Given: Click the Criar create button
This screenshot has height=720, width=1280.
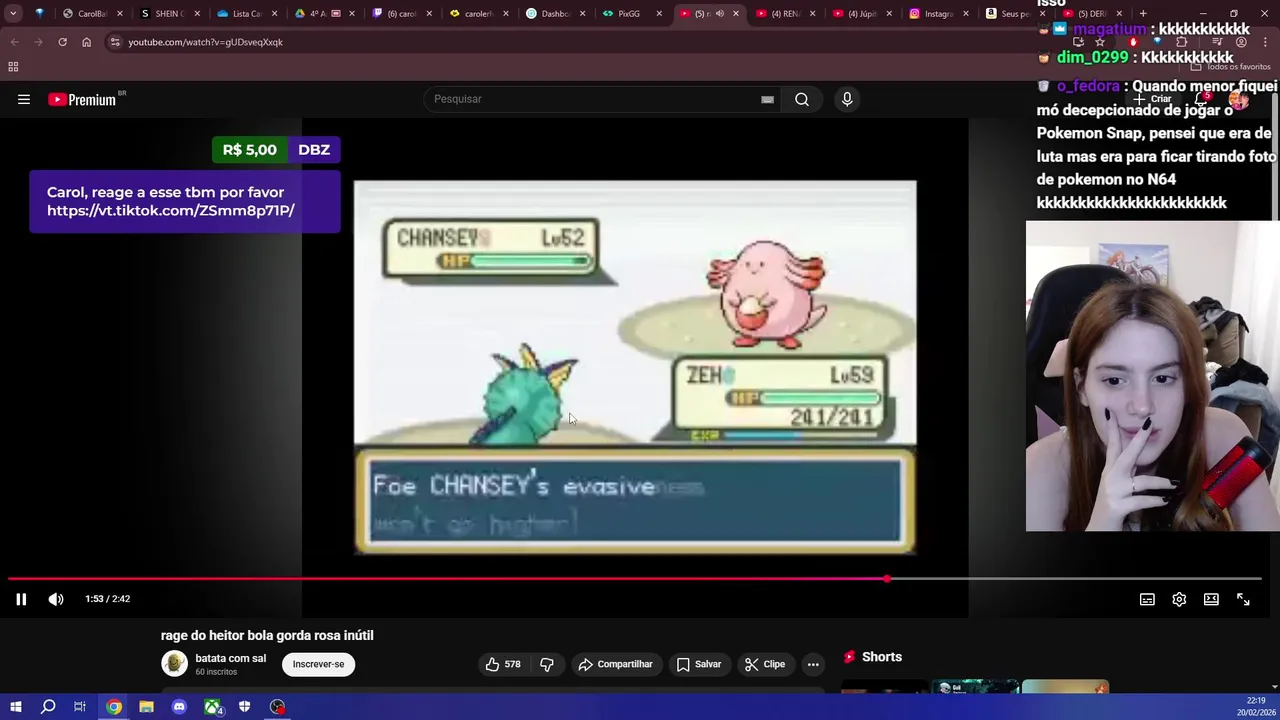Looking at the screenshot, I should click(x=1153, y=99).
